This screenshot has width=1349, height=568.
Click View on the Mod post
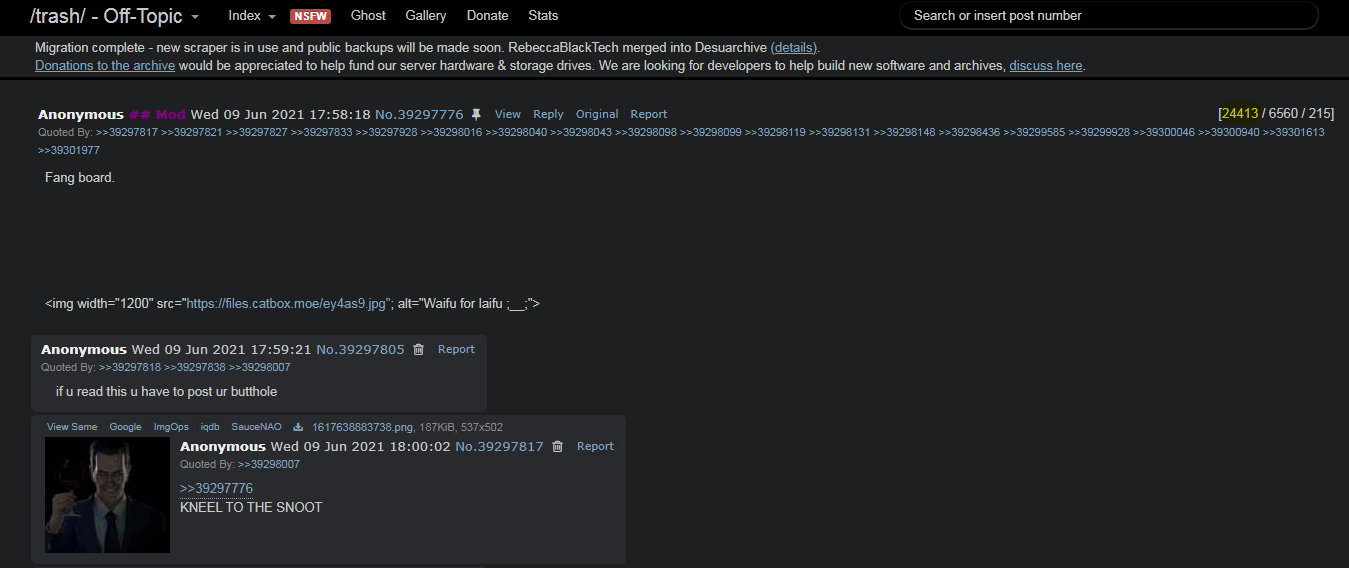point(508,115)
